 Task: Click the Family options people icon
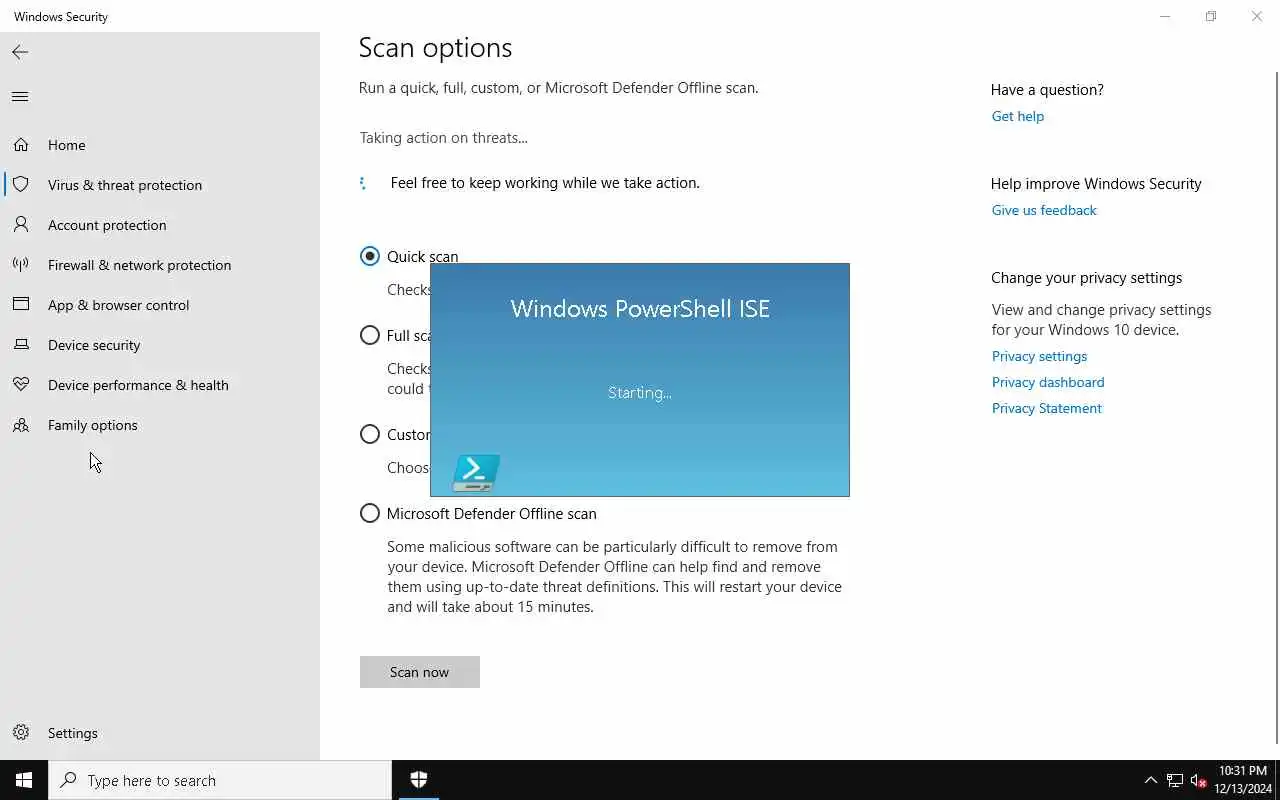pyautogui.click(x=21, y=425)
